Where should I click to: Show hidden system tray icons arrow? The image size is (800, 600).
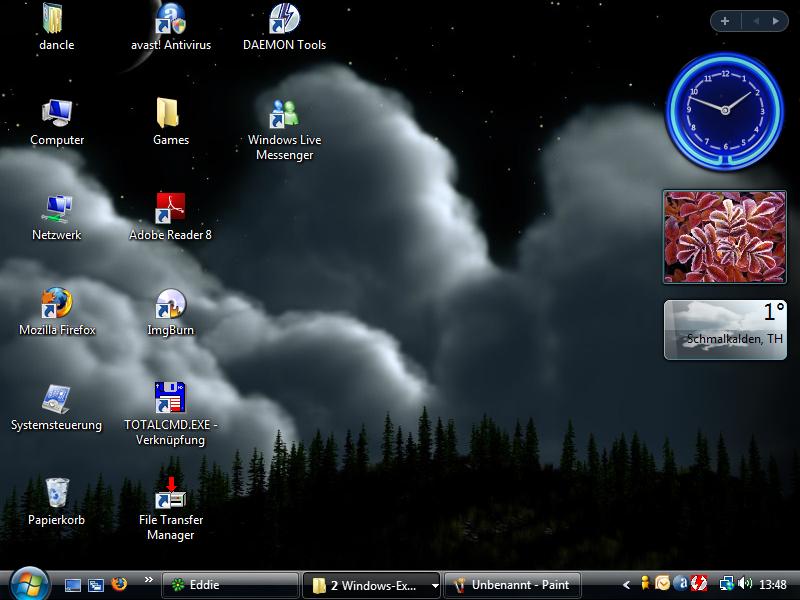[x=627, y=585]
